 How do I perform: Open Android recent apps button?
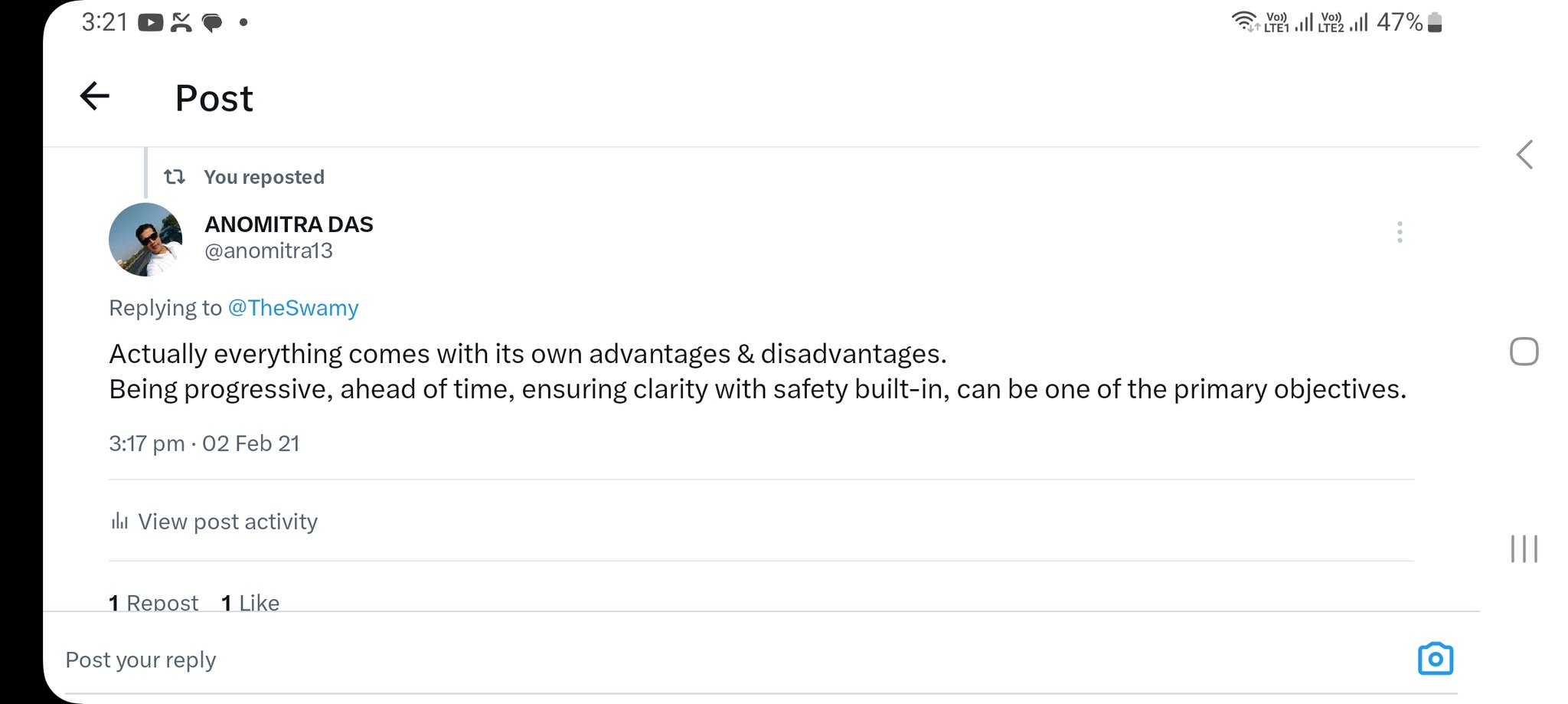point(1524,548)
